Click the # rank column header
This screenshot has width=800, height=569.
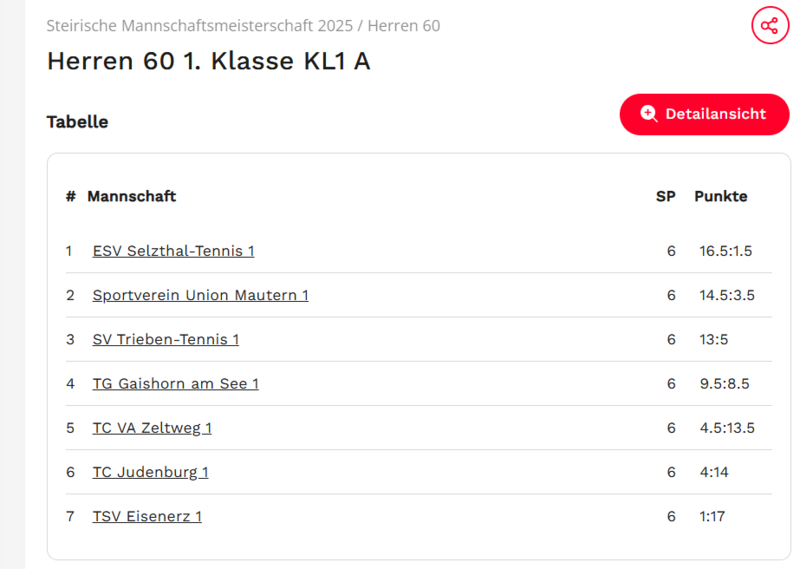coord(70,196)
